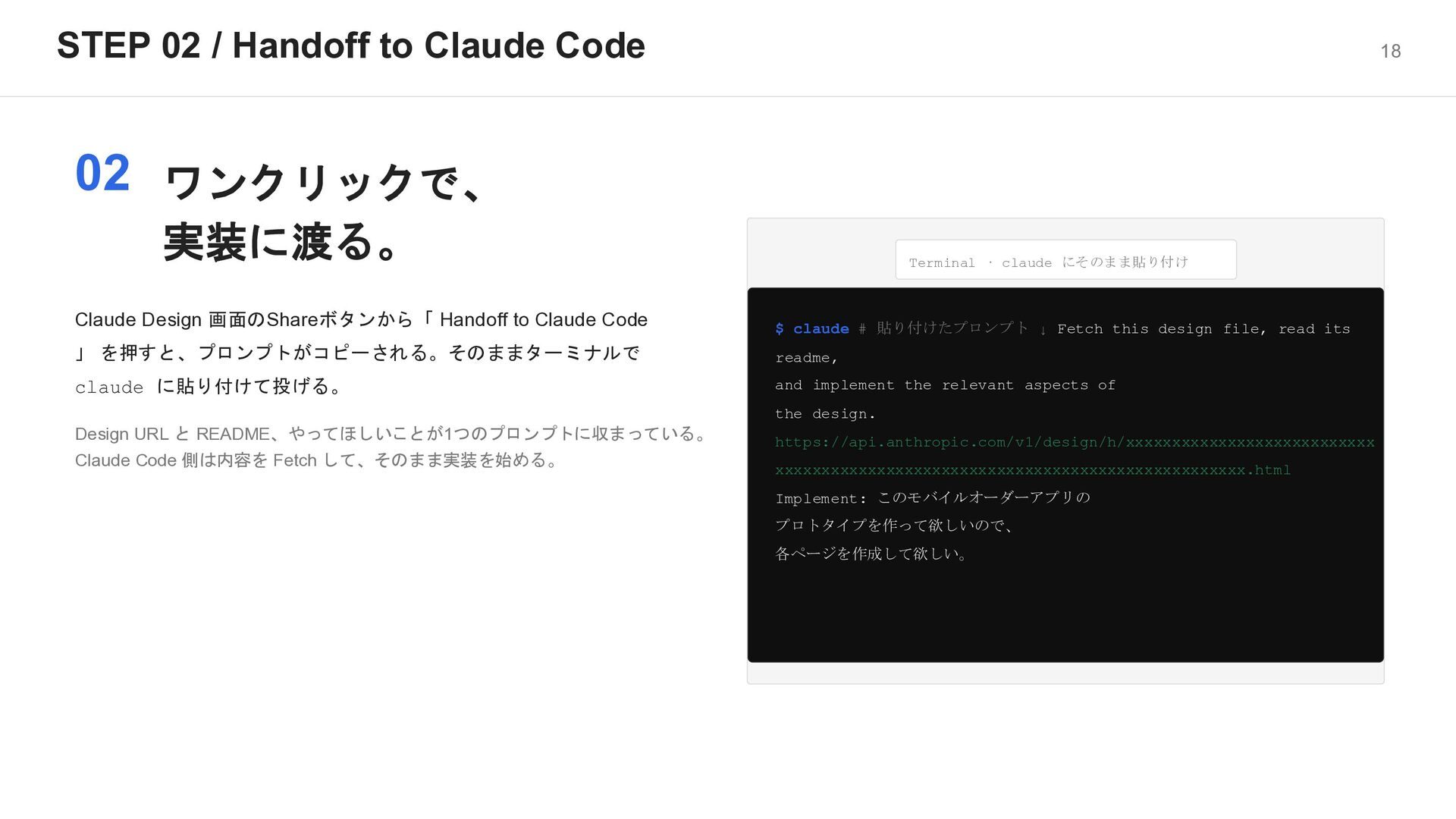Click the Terminal label box above the terminal
This screenshot has width=1456, height=819.
[1065, 260]
